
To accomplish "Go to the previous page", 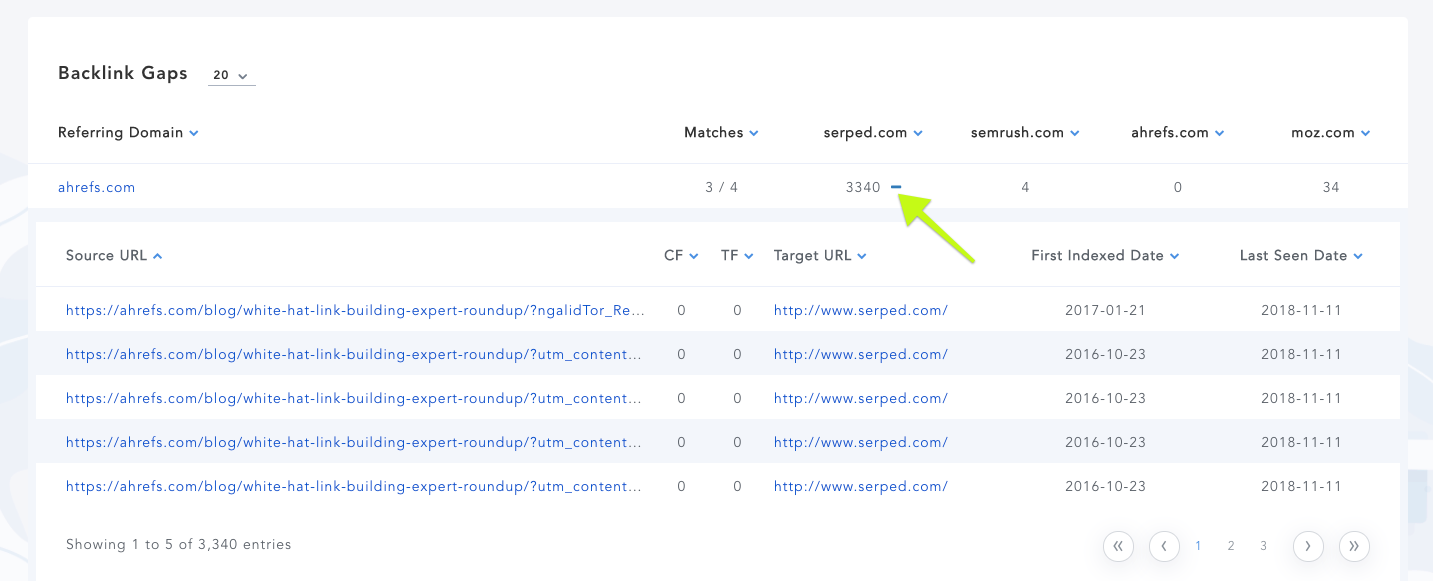I will [1164, 546].
